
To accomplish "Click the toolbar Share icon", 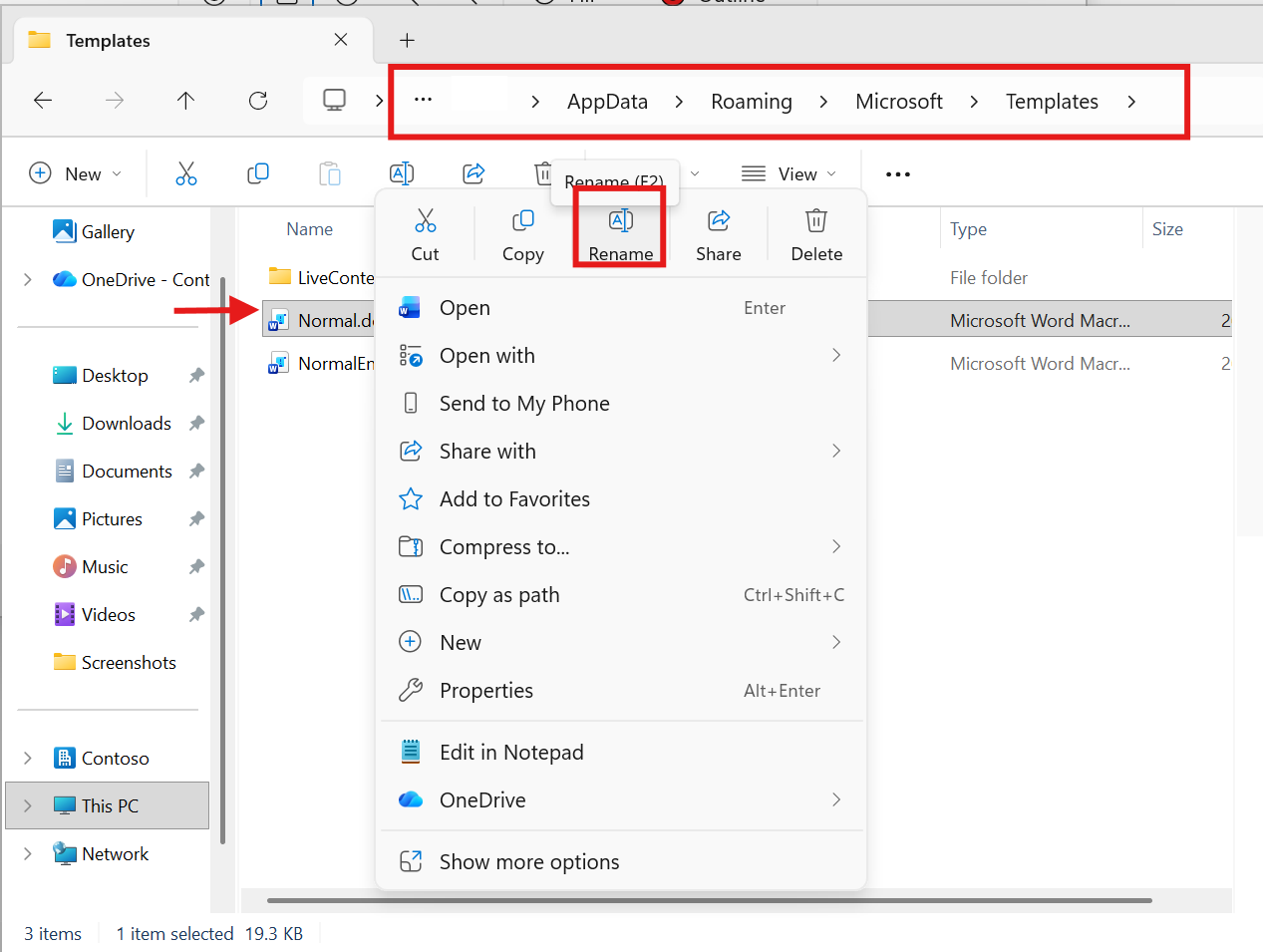I will tap(474, 173).
